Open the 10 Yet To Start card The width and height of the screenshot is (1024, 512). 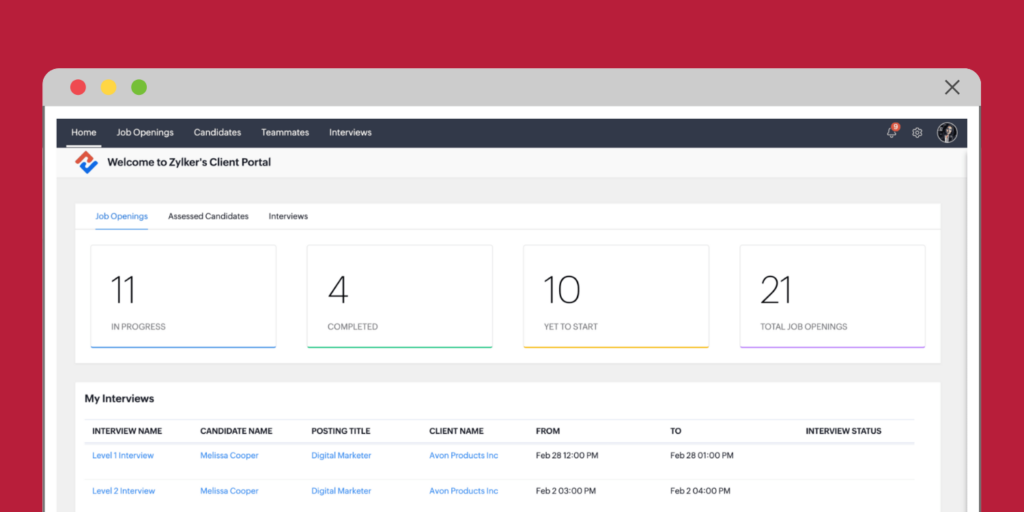(616, 296)
